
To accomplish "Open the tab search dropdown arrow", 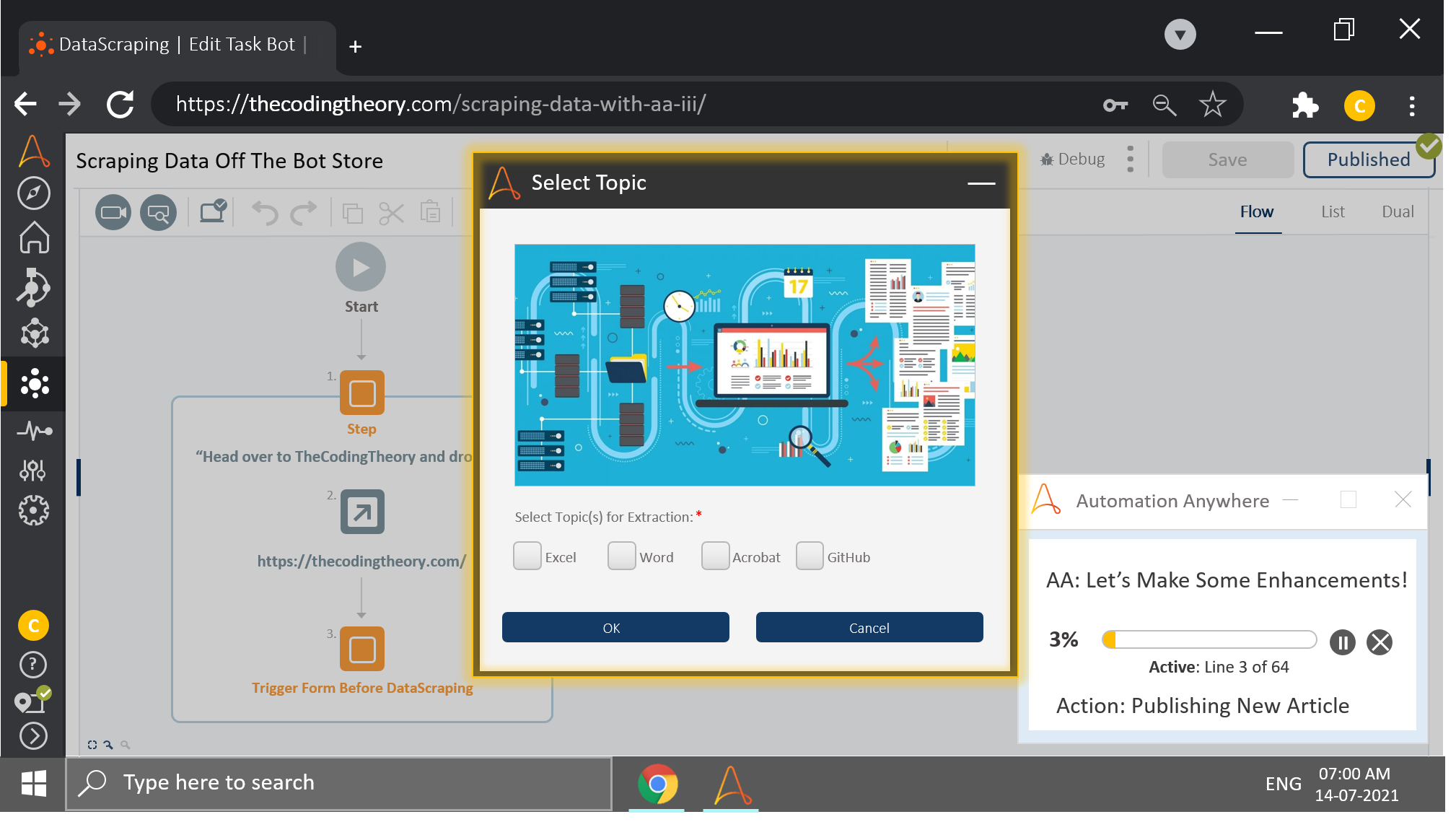I will click(1180, 34).
